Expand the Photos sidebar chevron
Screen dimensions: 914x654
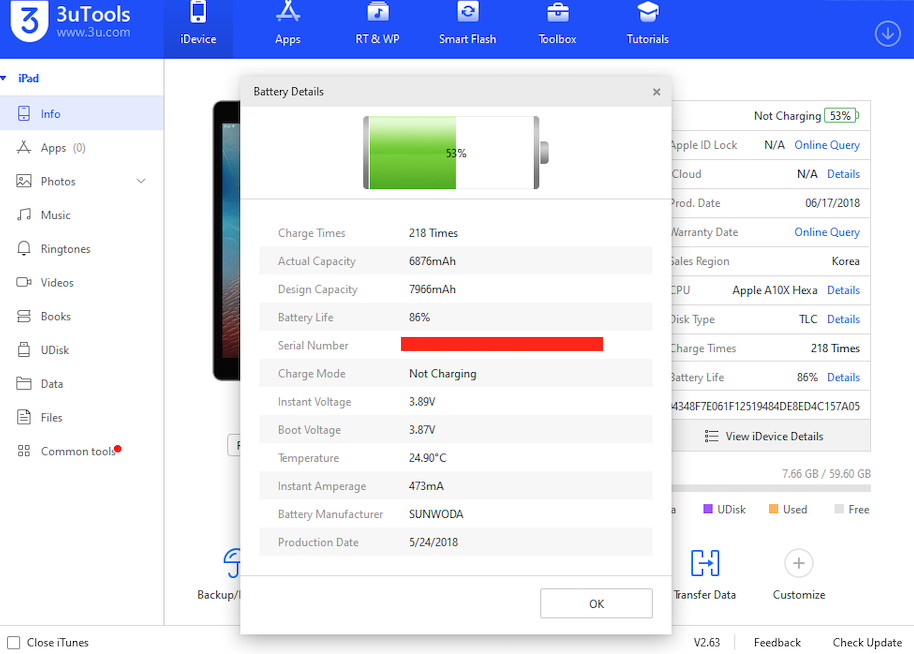pyautogui.click(x=141, y=181)
